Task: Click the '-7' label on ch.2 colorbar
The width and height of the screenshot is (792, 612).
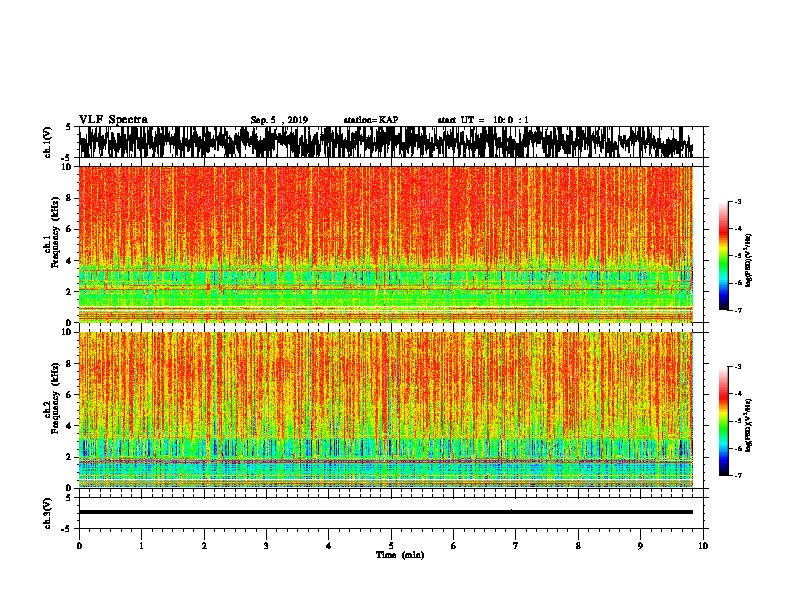Action: 738,475
